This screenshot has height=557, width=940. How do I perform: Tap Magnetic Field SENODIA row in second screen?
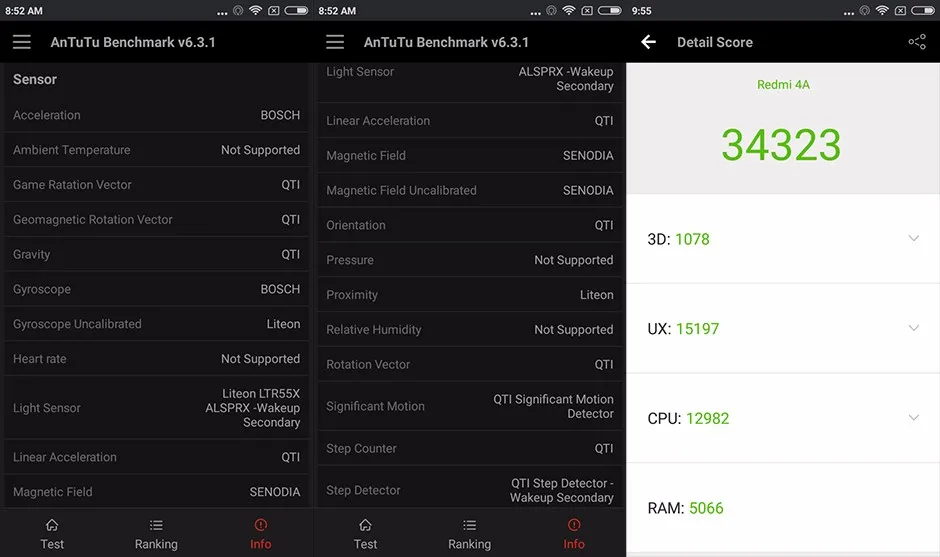(470, 155)
